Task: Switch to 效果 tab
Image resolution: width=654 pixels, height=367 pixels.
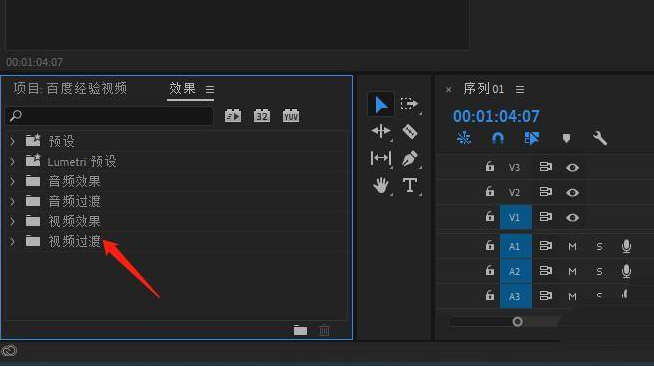Action: (x=182, y=88)
